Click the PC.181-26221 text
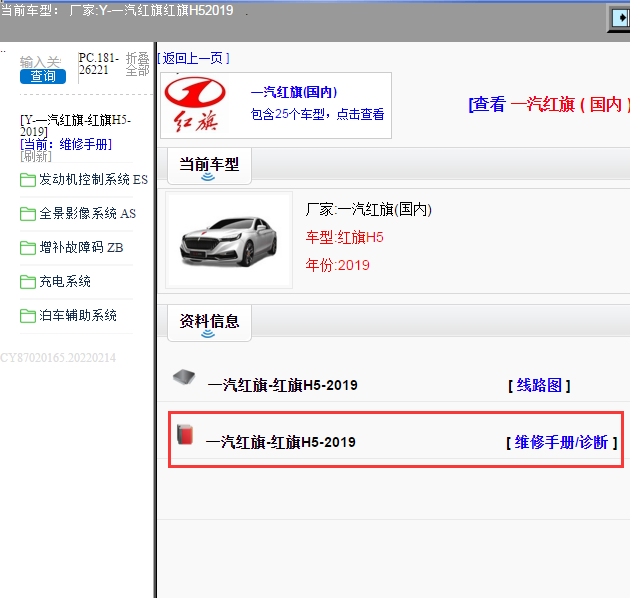Screen dimensions: 630x598 click(98, 63)
